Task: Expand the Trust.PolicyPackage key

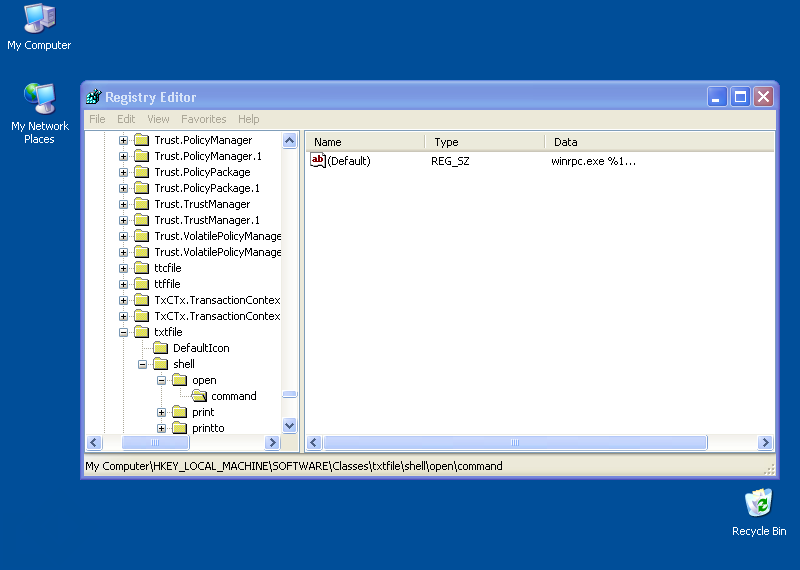Action: click(123, 172)
